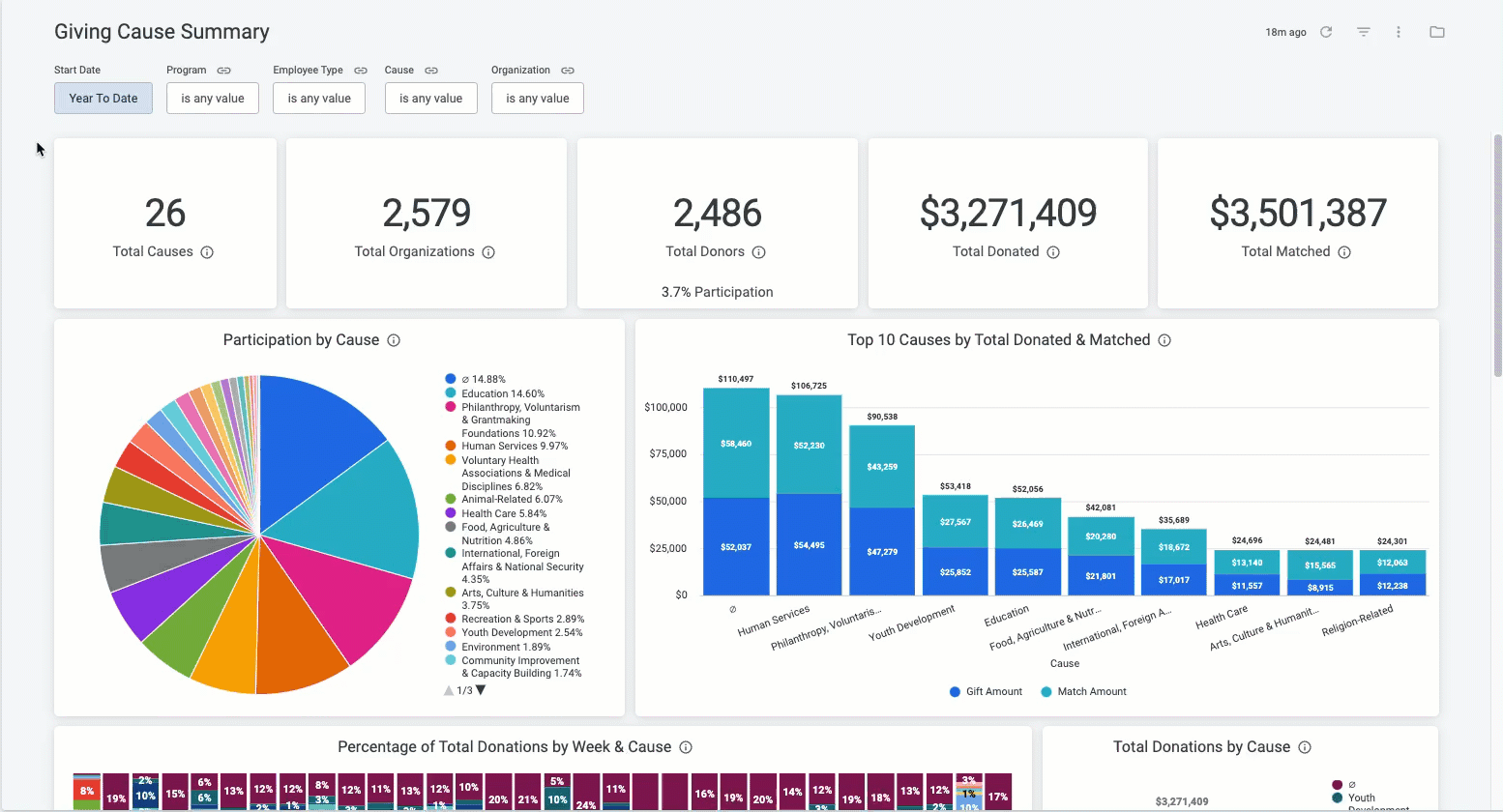Click link icon next to Employee Type
Image resolution: width=1503 pixels, height=812 pixels.
(x=361, y=71)
